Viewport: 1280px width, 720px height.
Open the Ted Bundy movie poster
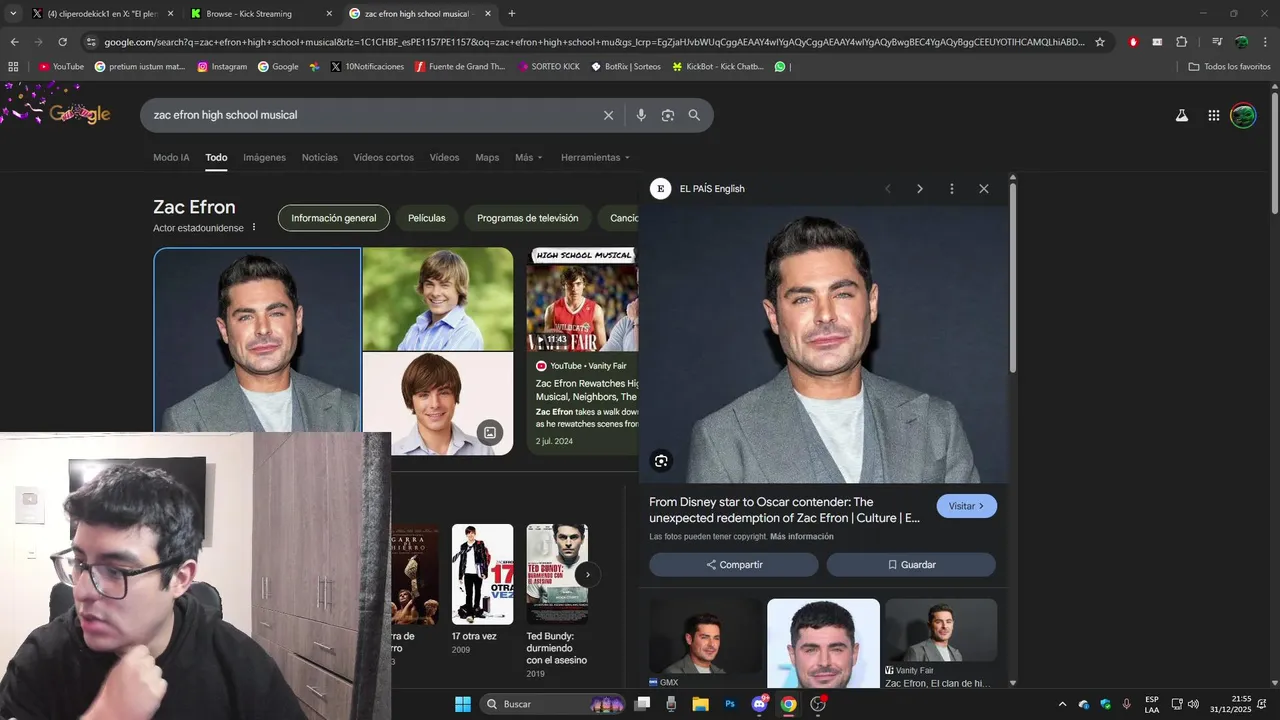click(x=557, y=574)
